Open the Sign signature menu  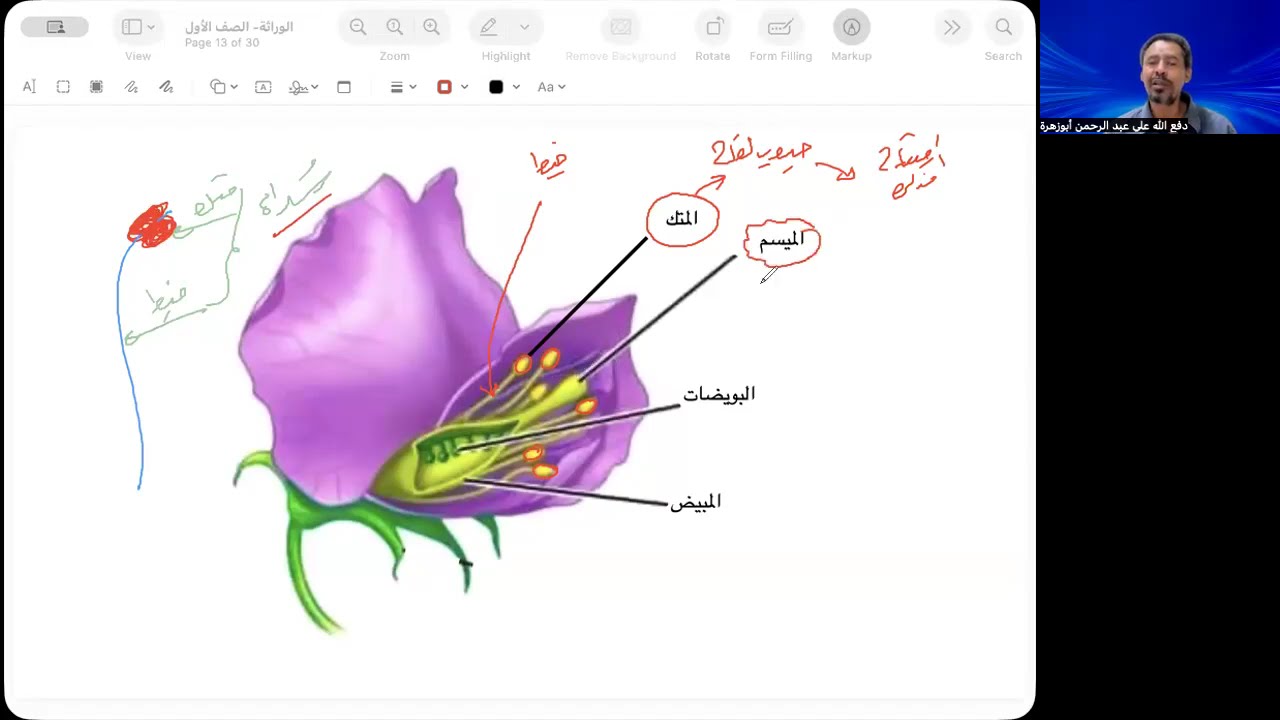point(303,87)
